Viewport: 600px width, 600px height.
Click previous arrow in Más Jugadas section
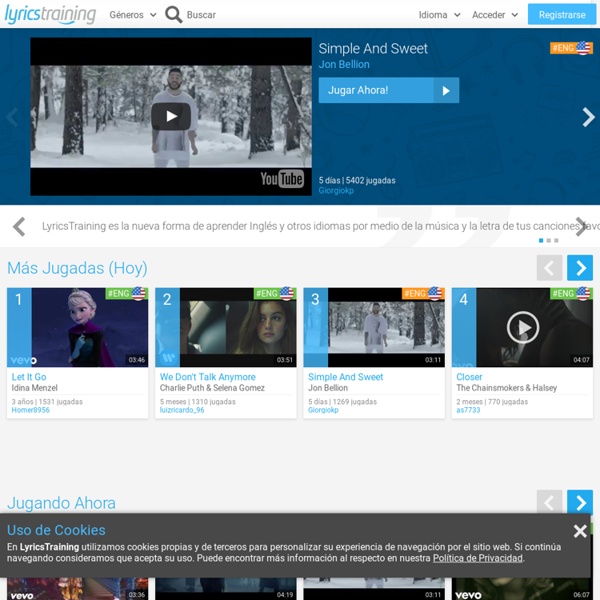(549, 268)
